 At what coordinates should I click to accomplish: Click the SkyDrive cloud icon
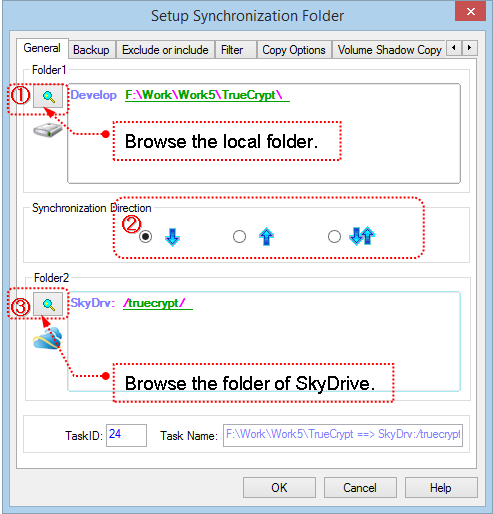(x=48, y=339)
